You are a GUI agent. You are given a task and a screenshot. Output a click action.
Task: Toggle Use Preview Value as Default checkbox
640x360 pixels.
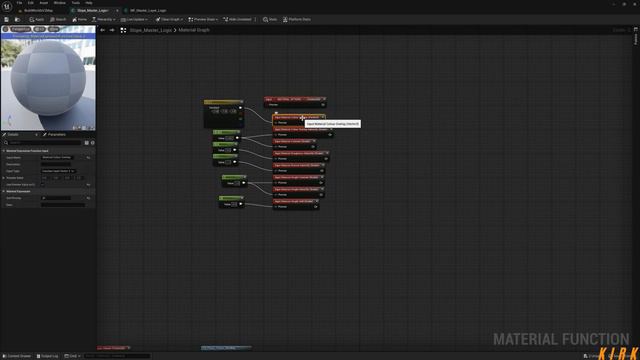click(43, 184)
